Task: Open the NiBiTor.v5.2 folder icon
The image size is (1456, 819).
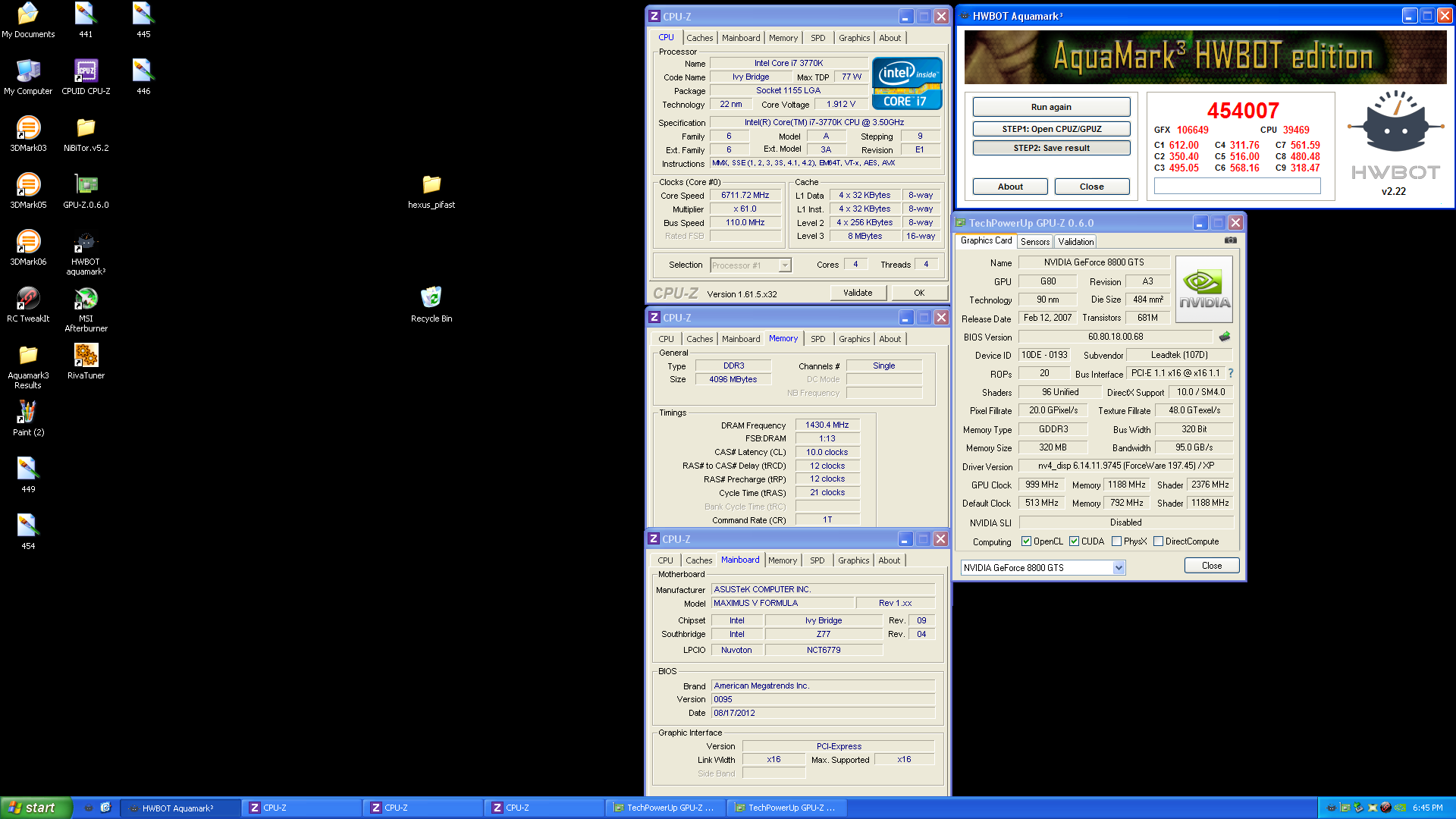Action: pos(86,133)
